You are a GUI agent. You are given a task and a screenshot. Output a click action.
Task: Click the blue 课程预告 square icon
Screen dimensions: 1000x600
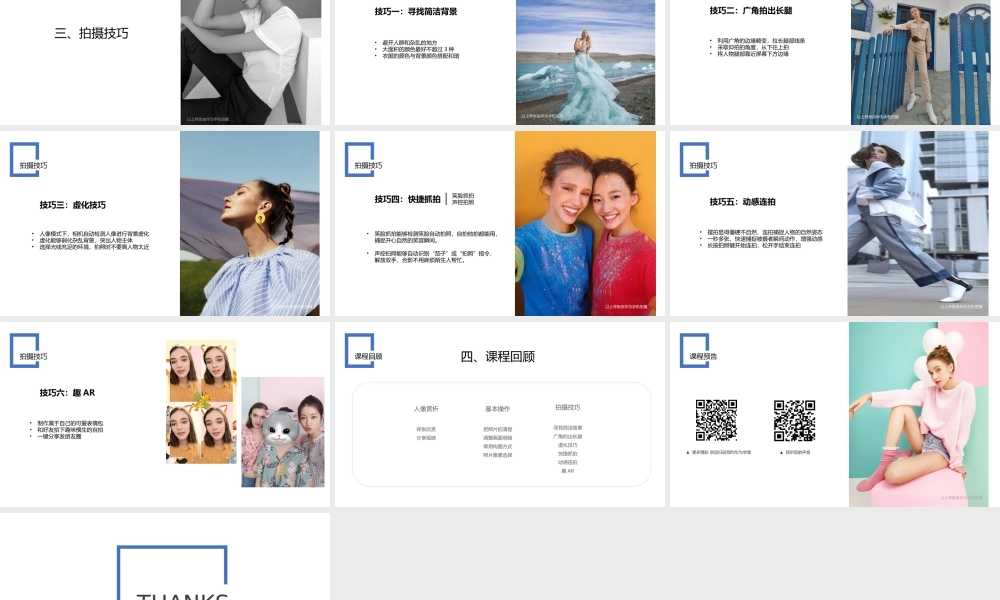pos(695,350)
